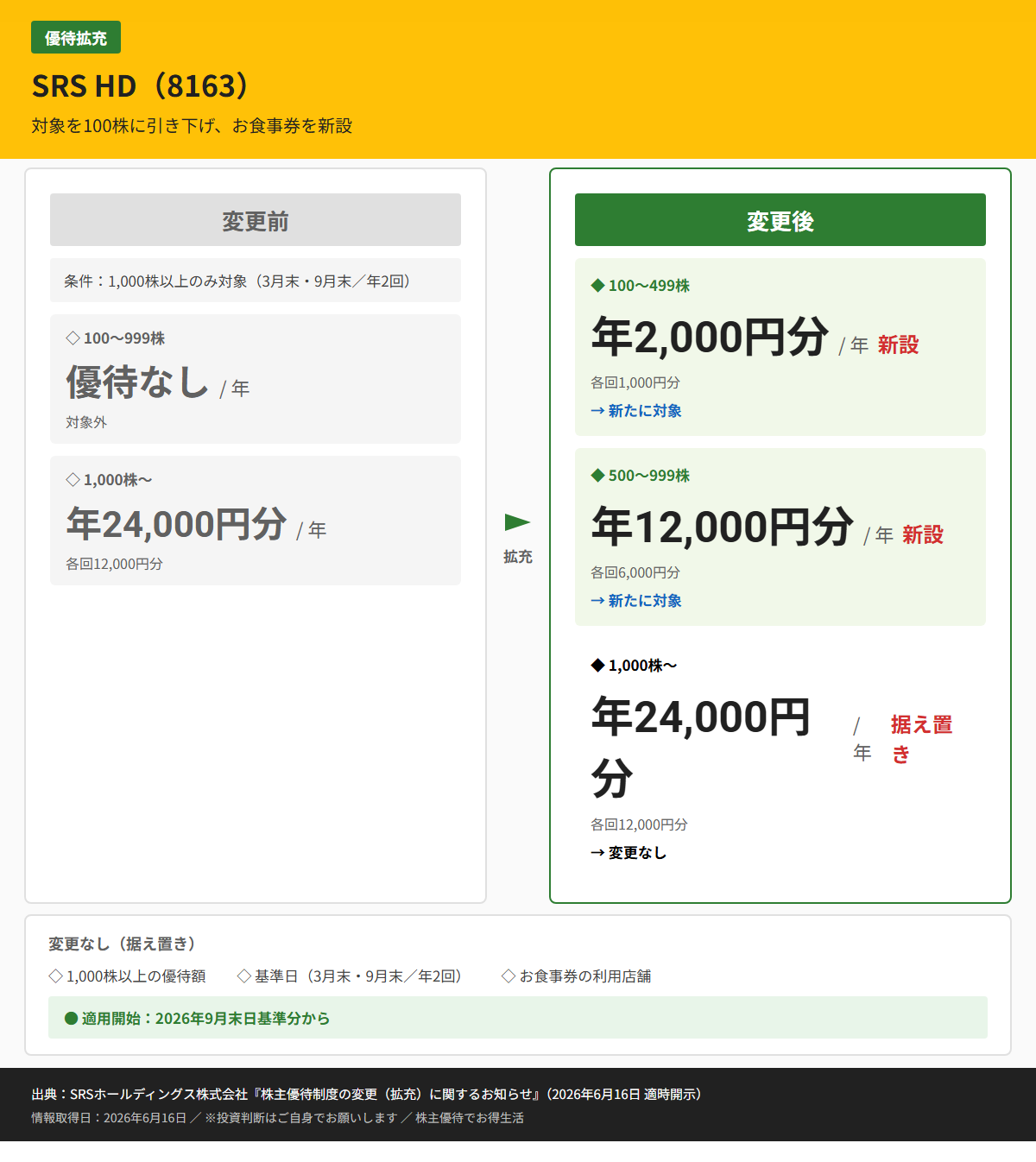
Task: Click the green 優待拡充 badge
Action: coord(76,38)
